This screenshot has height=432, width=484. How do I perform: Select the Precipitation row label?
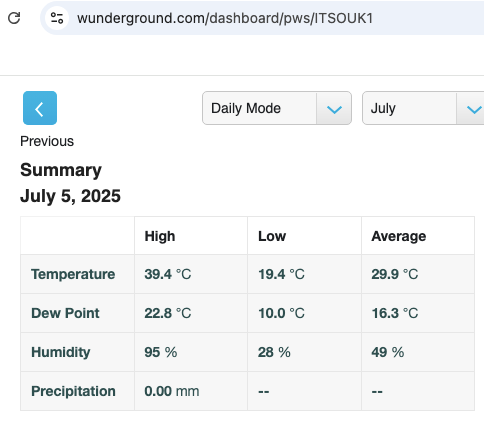(73, 391)
